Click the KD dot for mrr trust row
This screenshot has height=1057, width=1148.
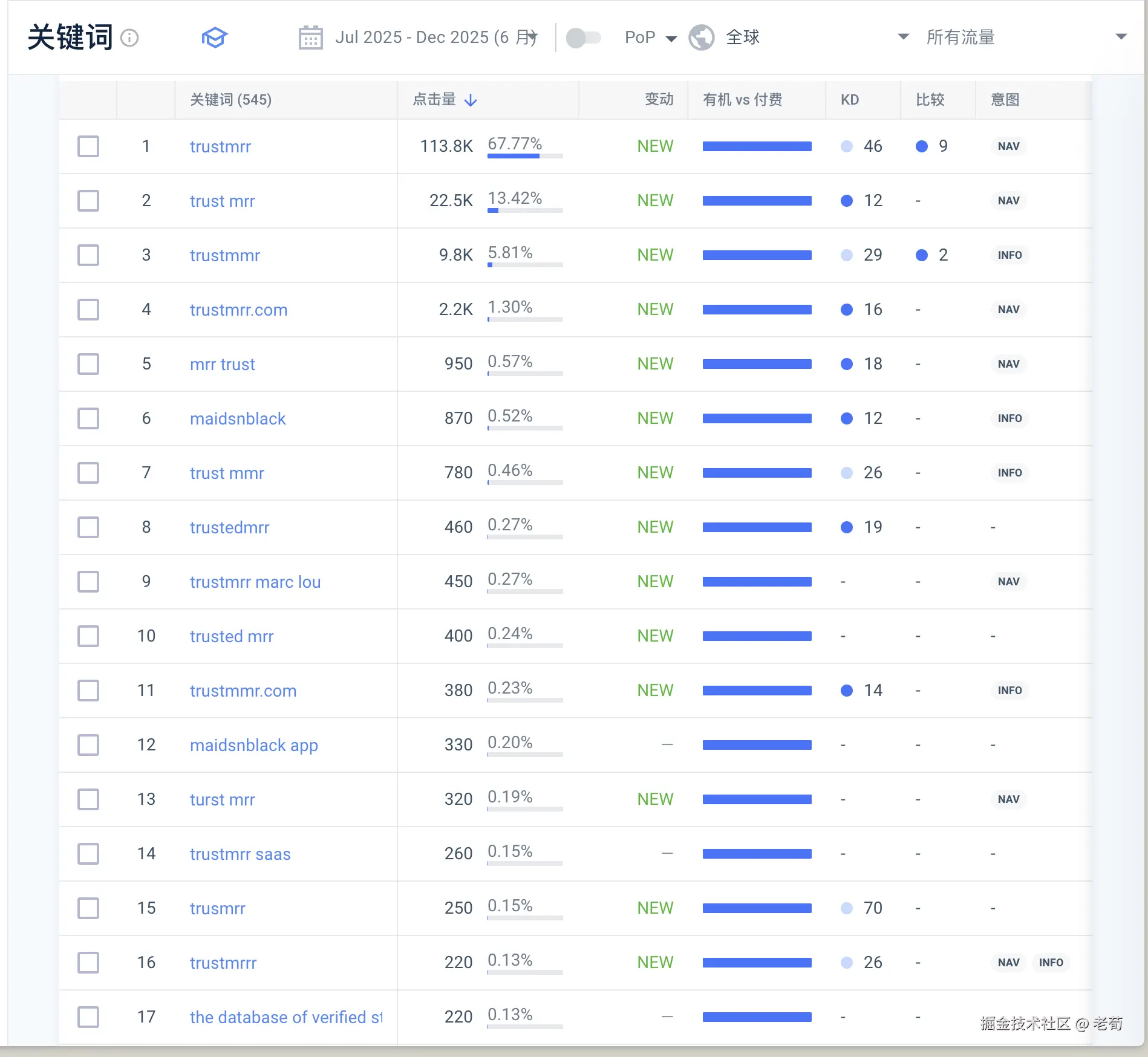click(847, 364)
